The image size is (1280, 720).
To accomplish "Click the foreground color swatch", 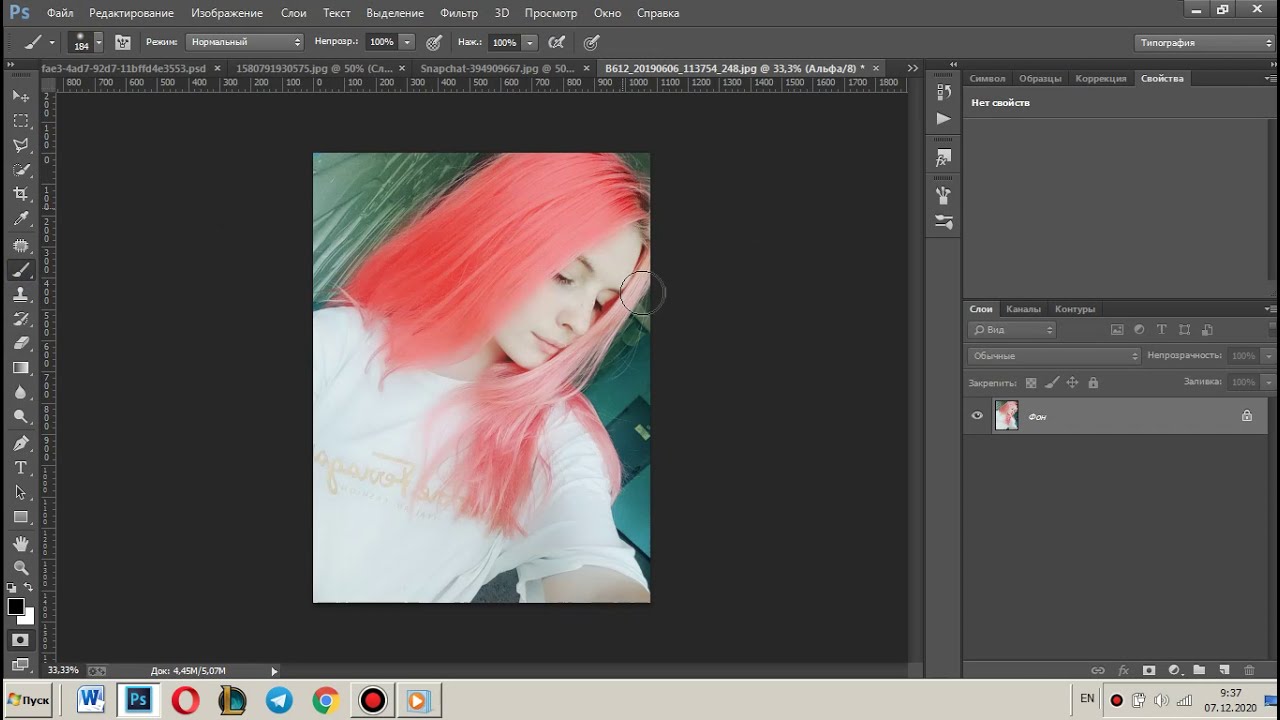I will (x=15, y=607).
